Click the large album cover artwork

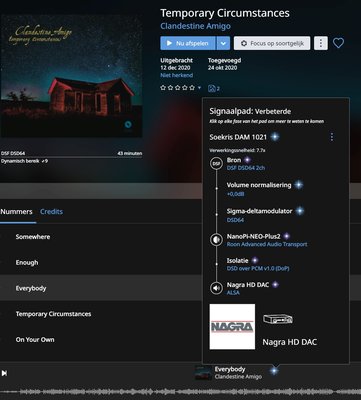71,76
